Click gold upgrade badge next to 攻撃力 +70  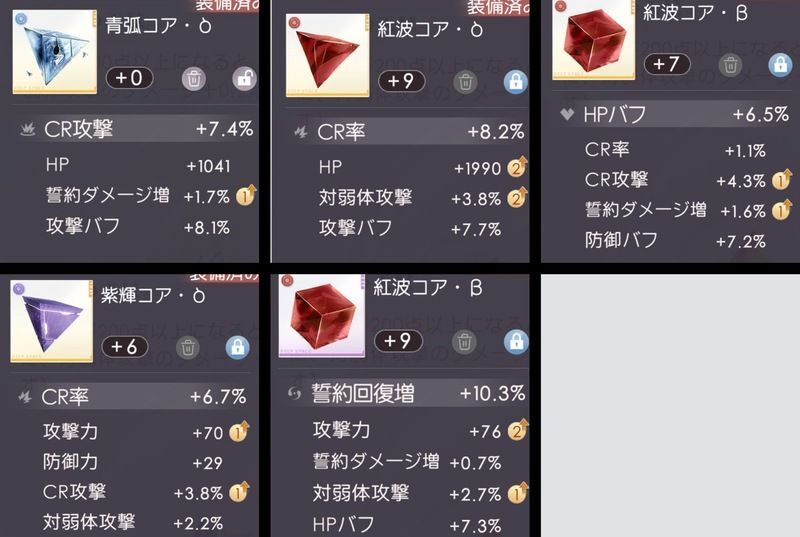click(239, 432)
